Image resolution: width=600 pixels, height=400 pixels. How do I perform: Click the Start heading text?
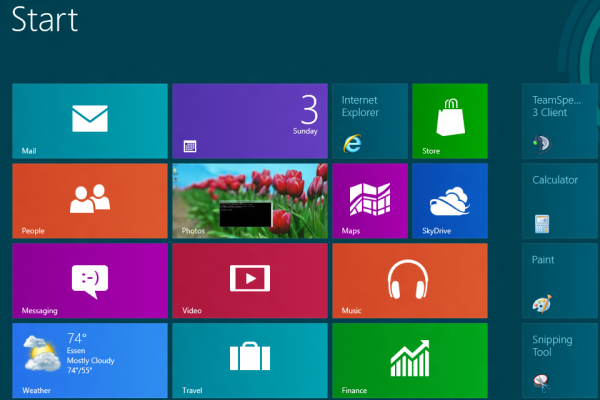point(45,21)
